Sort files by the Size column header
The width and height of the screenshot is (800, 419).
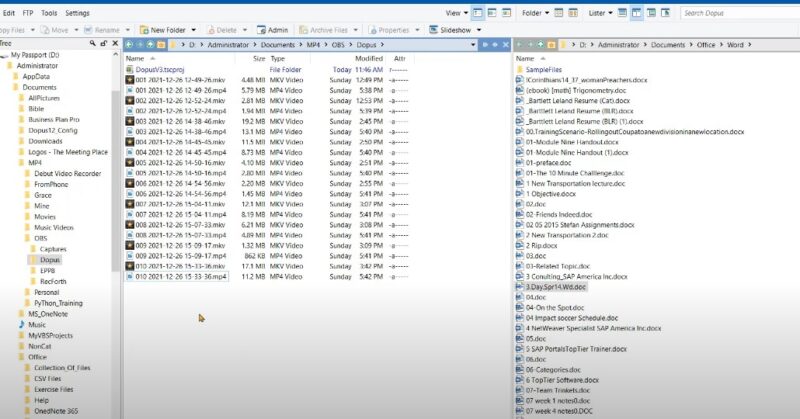258,59
